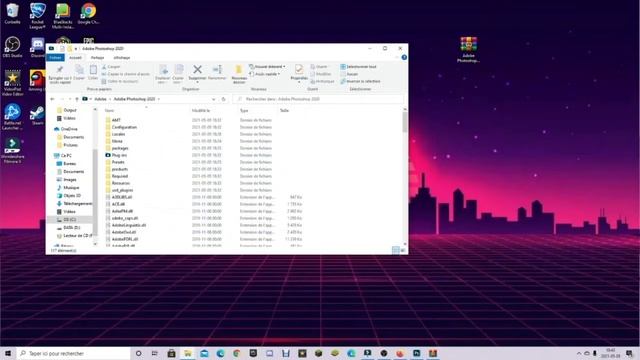Open the Accès rapide dropdown in ribbon
Viewport: 640px width, 360px height.
pyautogui.click(x=264, y=74)
